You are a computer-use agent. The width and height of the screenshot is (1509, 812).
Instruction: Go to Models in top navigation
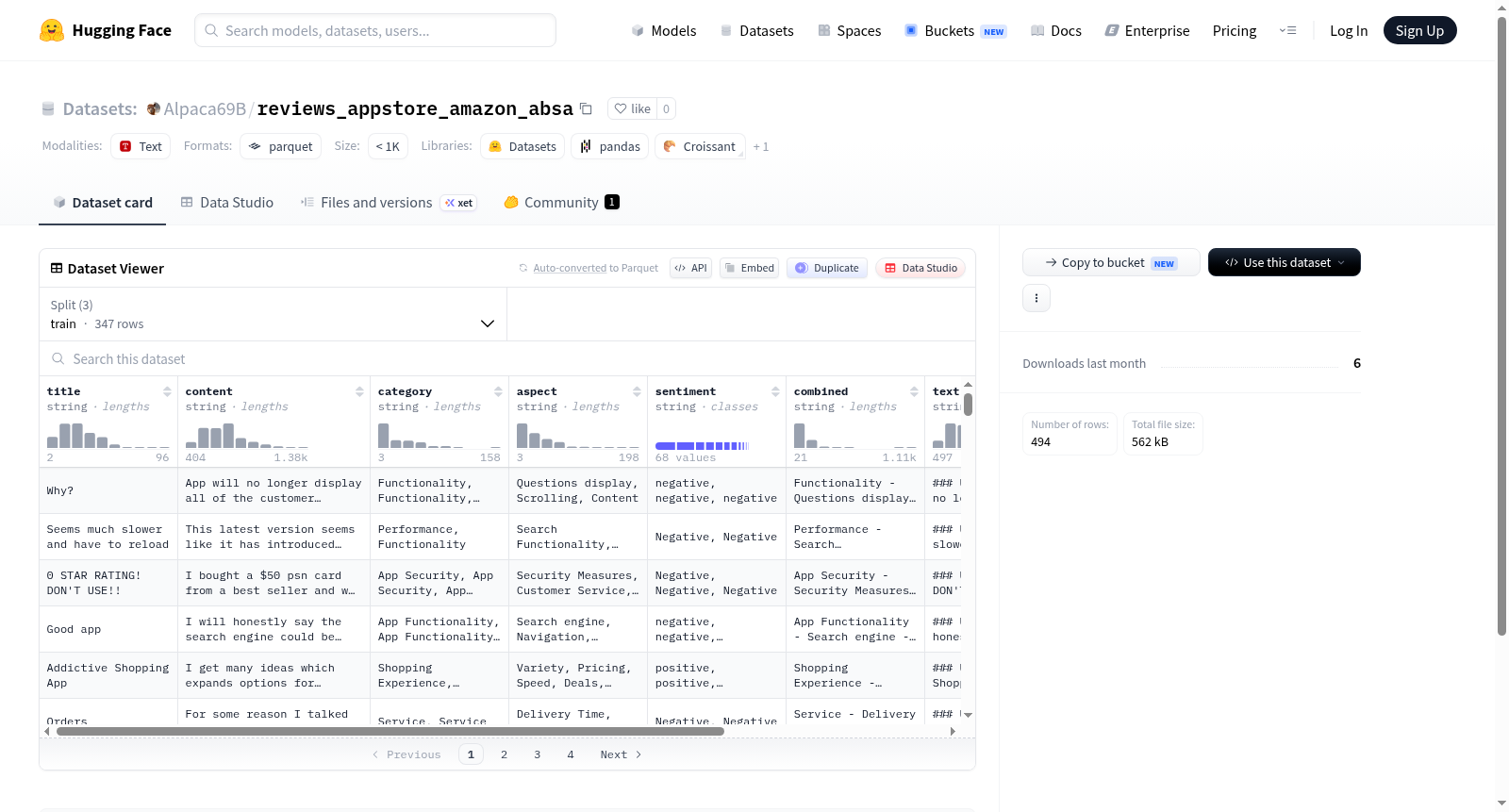664,30
